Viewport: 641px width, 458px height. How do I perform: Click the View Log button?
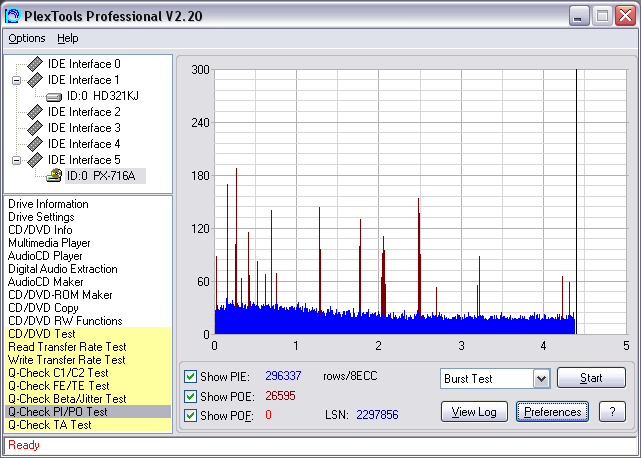(474, 412)
